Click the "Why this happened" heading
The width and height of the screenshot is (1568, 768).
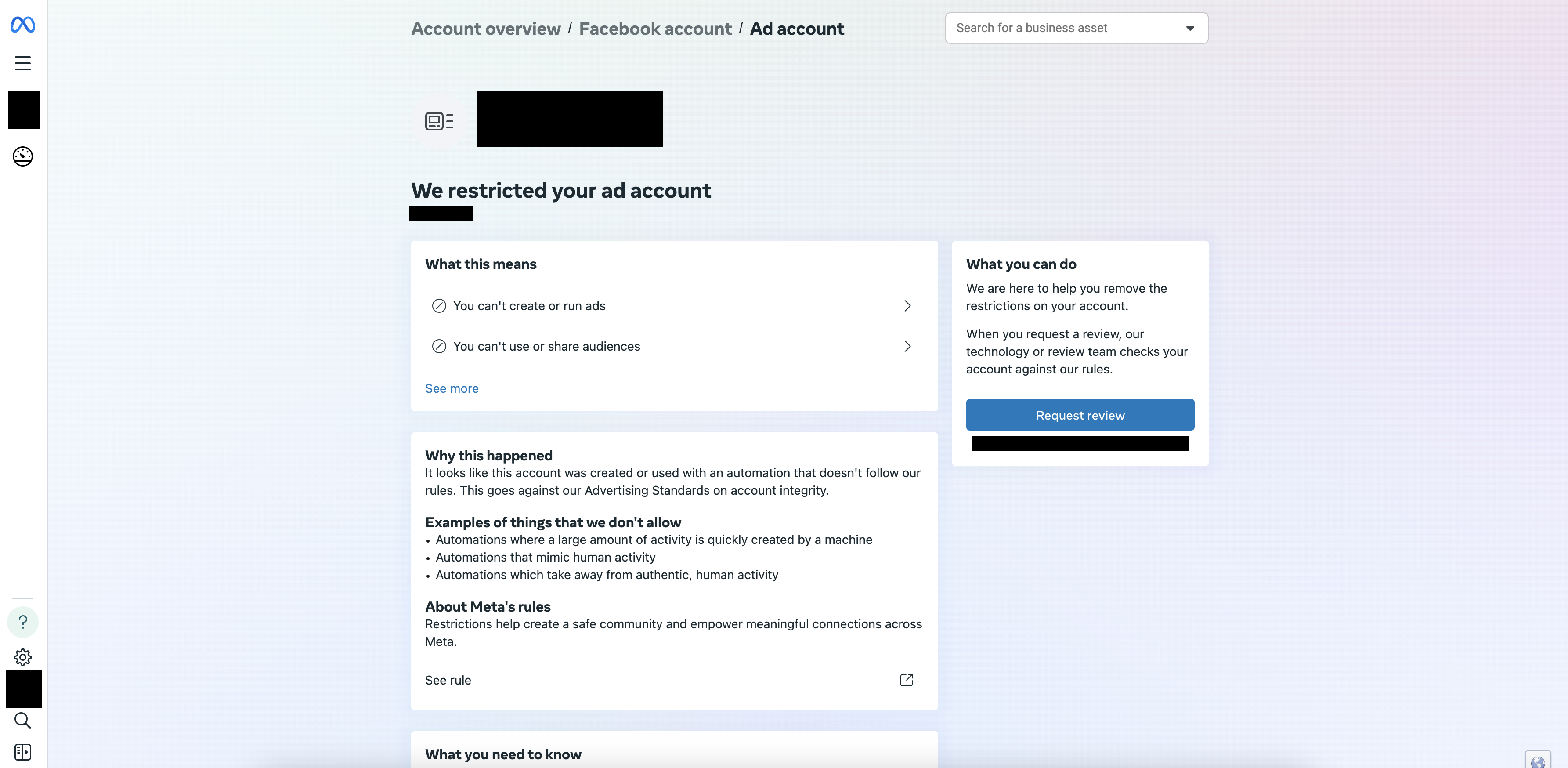click(489, 456)
